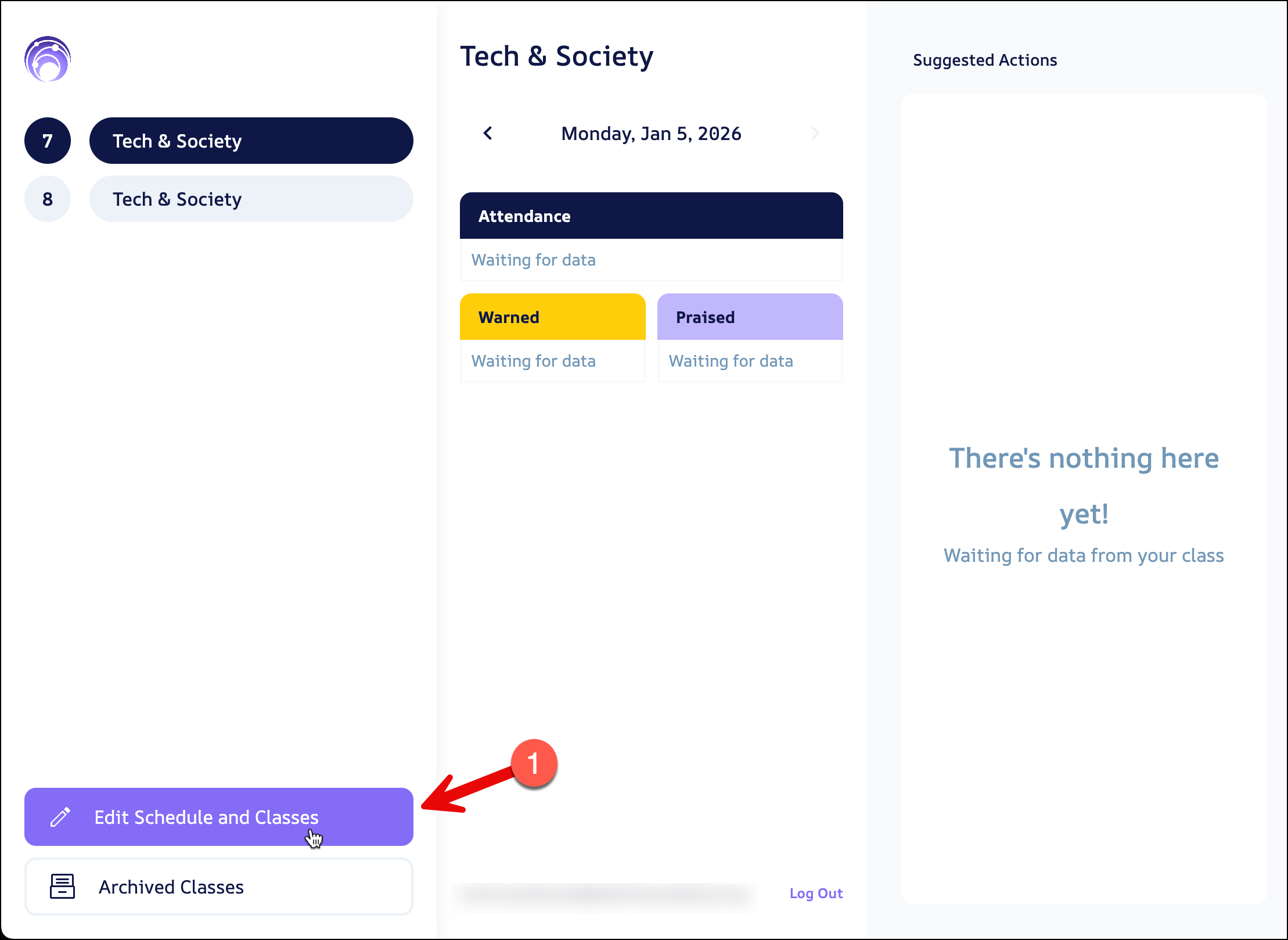Switch to period 8 Tech & Society class

pyautogui.click(x=251, y=199)
